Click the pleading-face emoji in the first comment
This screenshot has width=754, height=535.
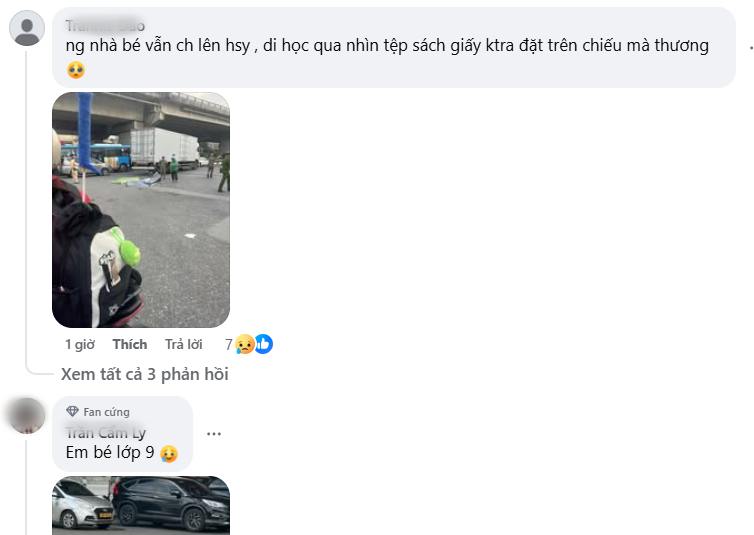click(x=75, y=70)
